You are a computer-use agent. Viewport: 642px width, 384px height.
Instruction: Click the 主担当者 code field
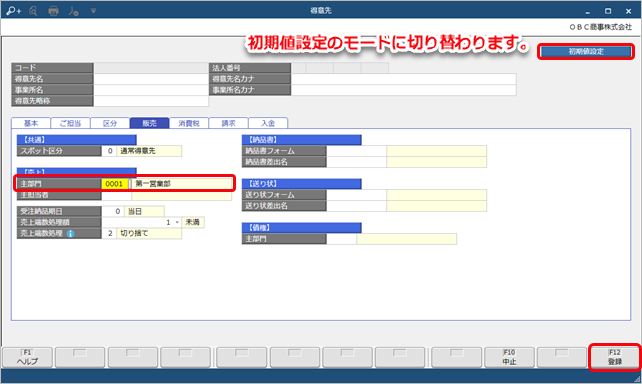(x=116, y=196)
